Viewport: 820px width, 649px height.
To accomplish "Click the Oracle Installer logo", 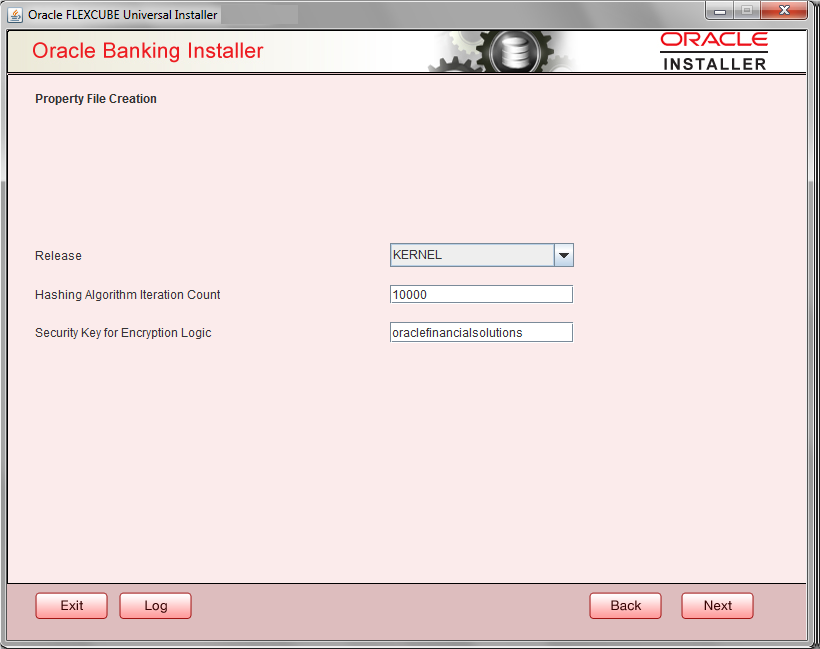I will pos(714,51).
